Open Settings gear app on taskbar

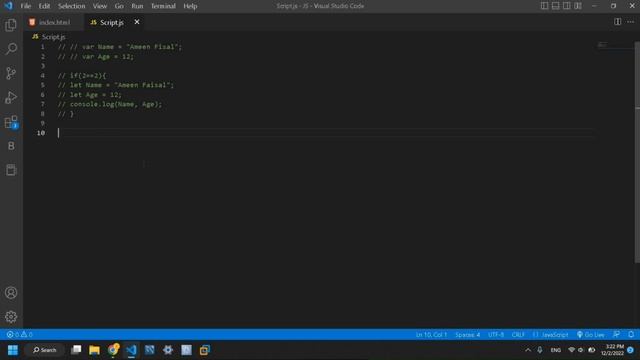168,350
